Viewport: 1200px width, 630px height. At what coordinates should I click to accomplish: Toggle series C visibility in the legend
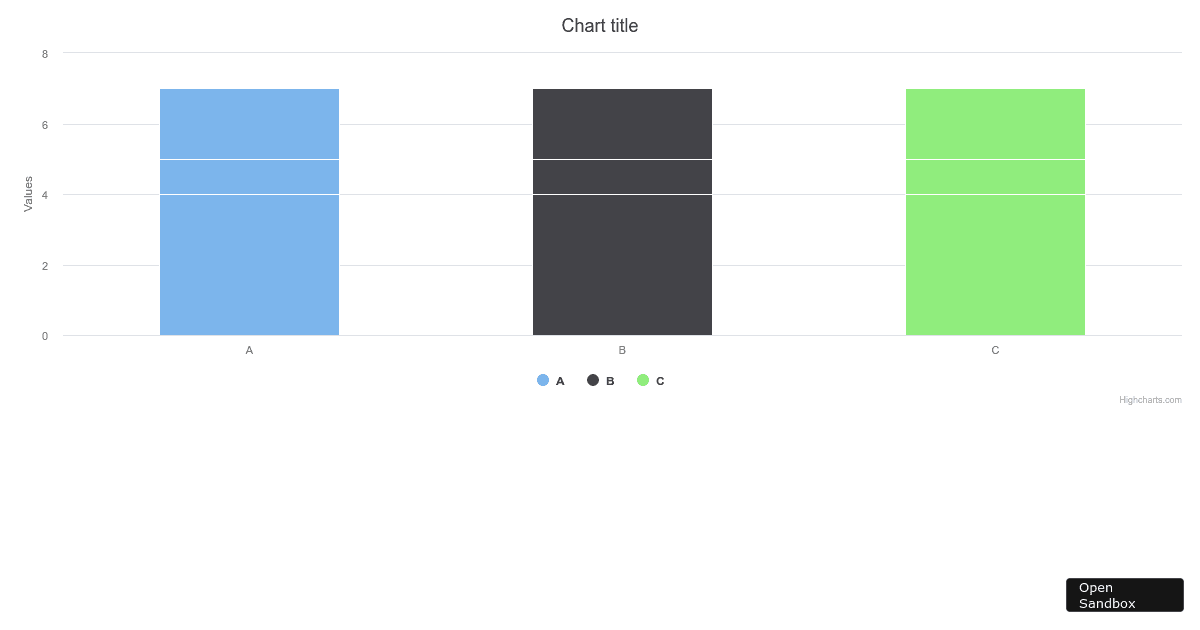[x=661, y=380]
